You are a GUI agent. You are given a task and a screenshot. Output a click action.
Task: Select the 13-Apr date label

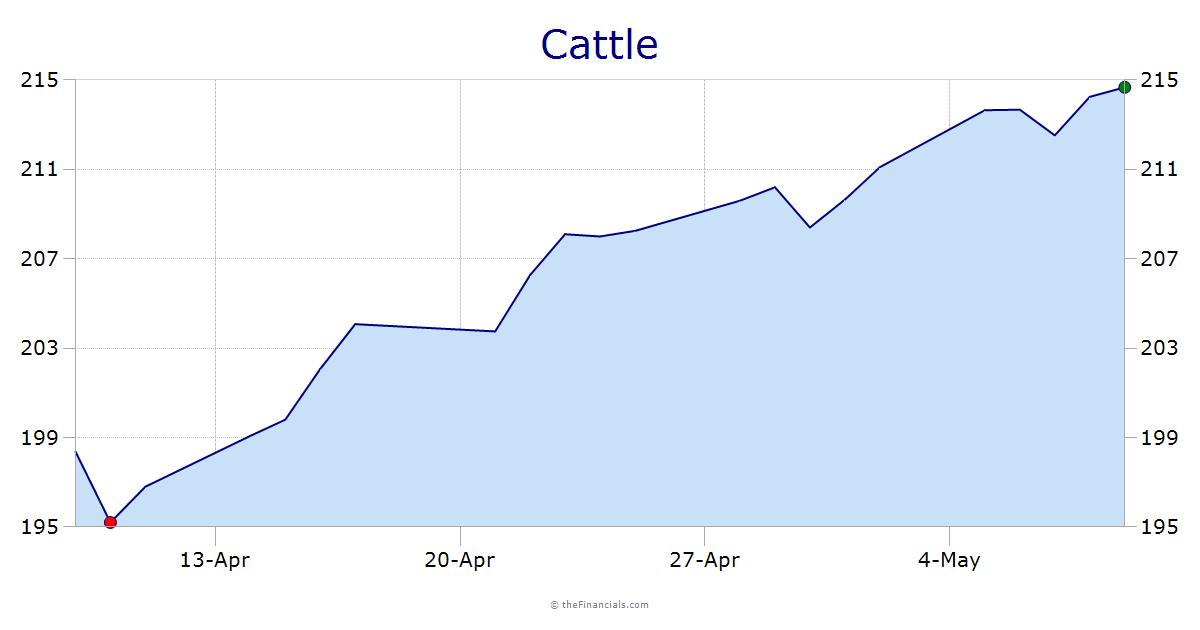coord(215,560)
